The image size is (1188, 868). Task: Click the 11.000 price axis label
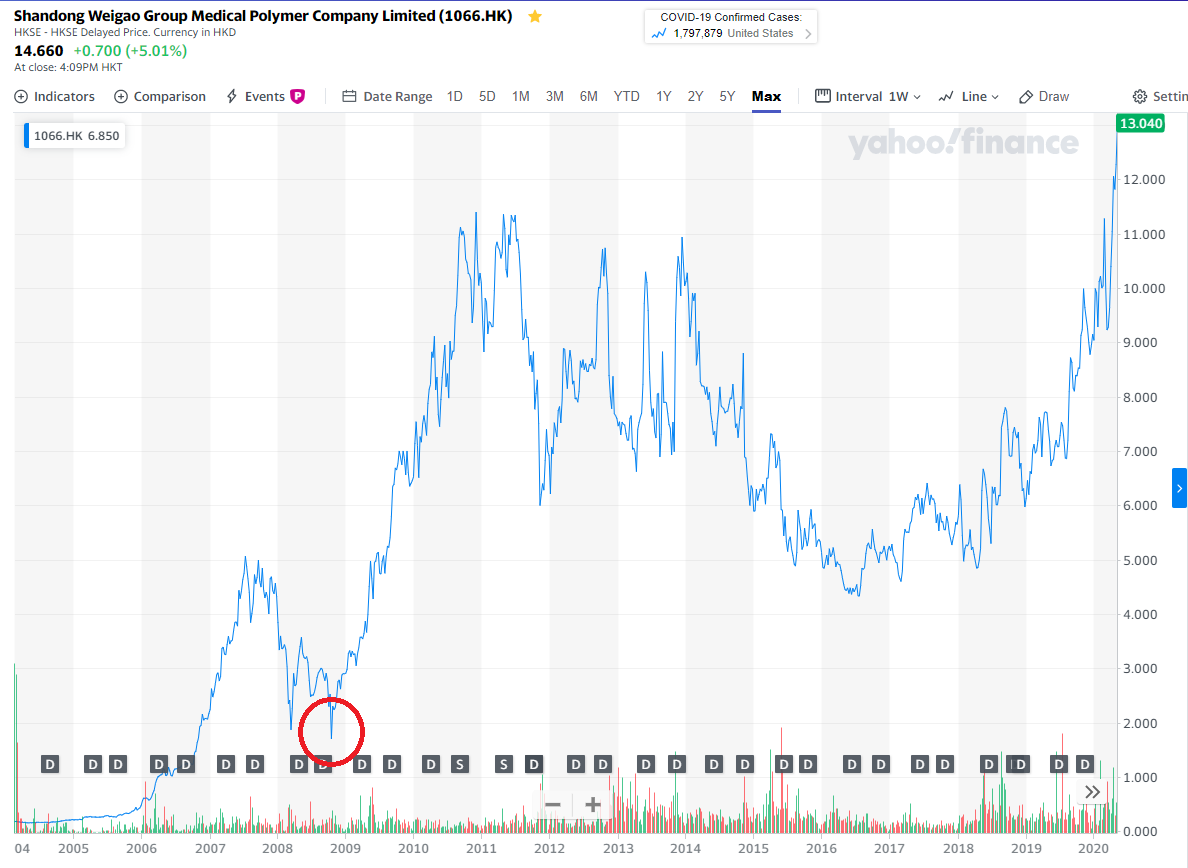point(1144,235)
